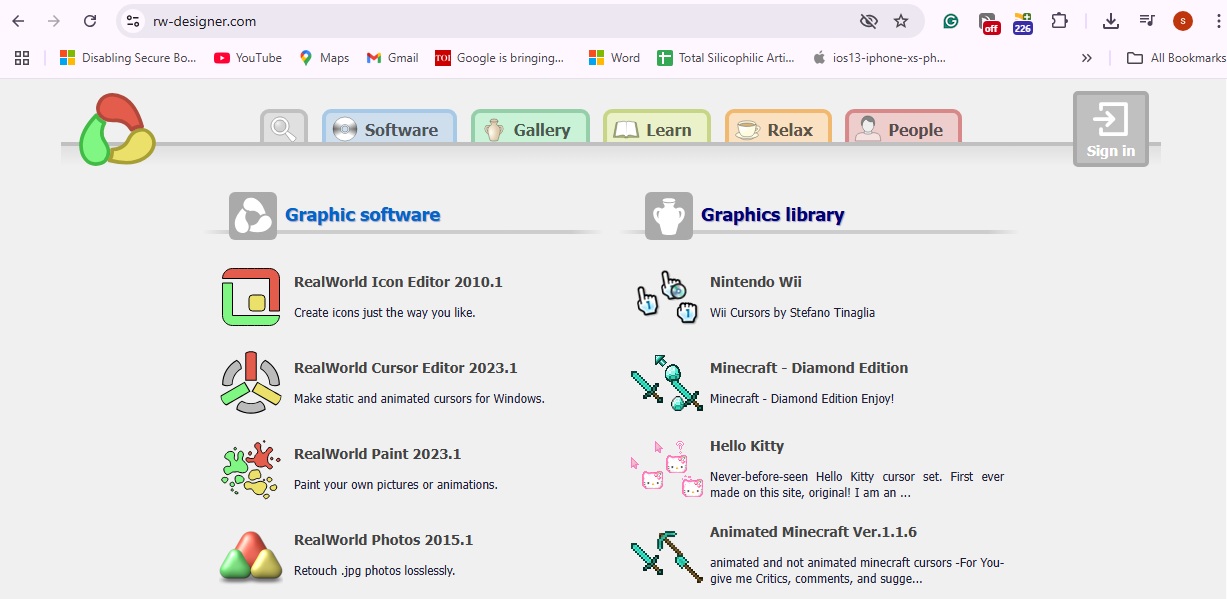Open the profile avatar menu
This screenshot has width=1227, height=599.
[1183, 21]
